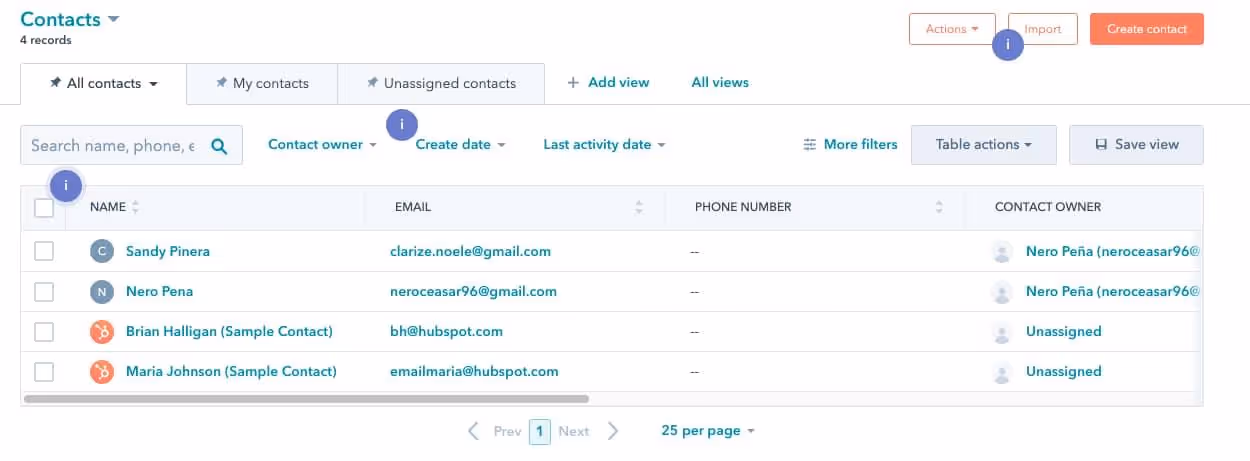Screen dimensions: 1250x461
Task: Click Brian Halligan's HubSpot avatar icon
Action: coord(102,331)
